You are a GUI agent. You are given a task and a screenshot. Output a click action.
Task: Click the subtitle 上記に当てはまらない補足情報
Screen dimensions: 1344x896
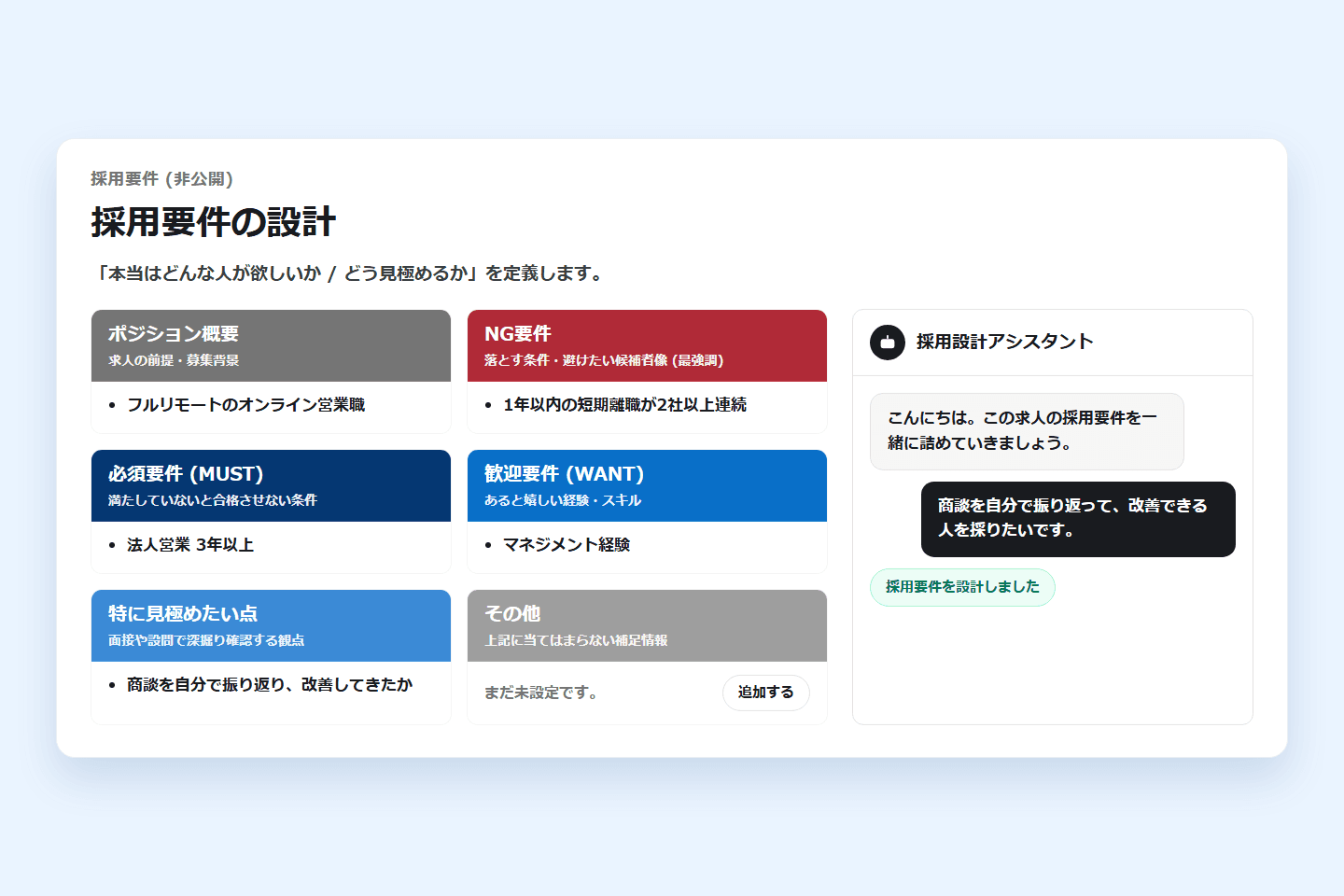point(576,640)
